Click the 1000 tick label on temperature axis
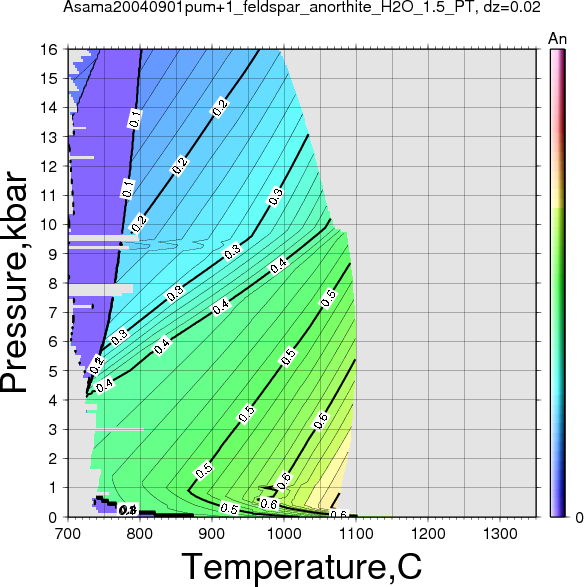The width and height of the screenshot is (584, 587). [x=284, y=534]
